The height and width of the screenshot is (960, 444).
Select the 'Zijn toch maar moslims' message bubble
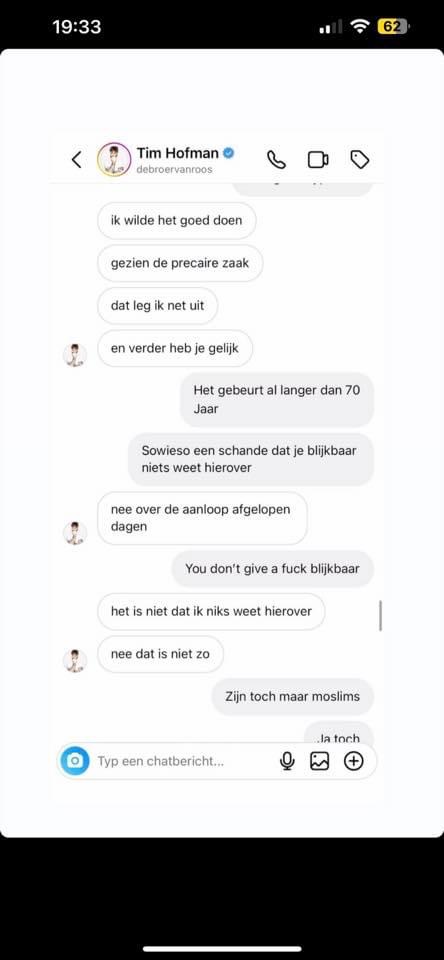point(293,697)
